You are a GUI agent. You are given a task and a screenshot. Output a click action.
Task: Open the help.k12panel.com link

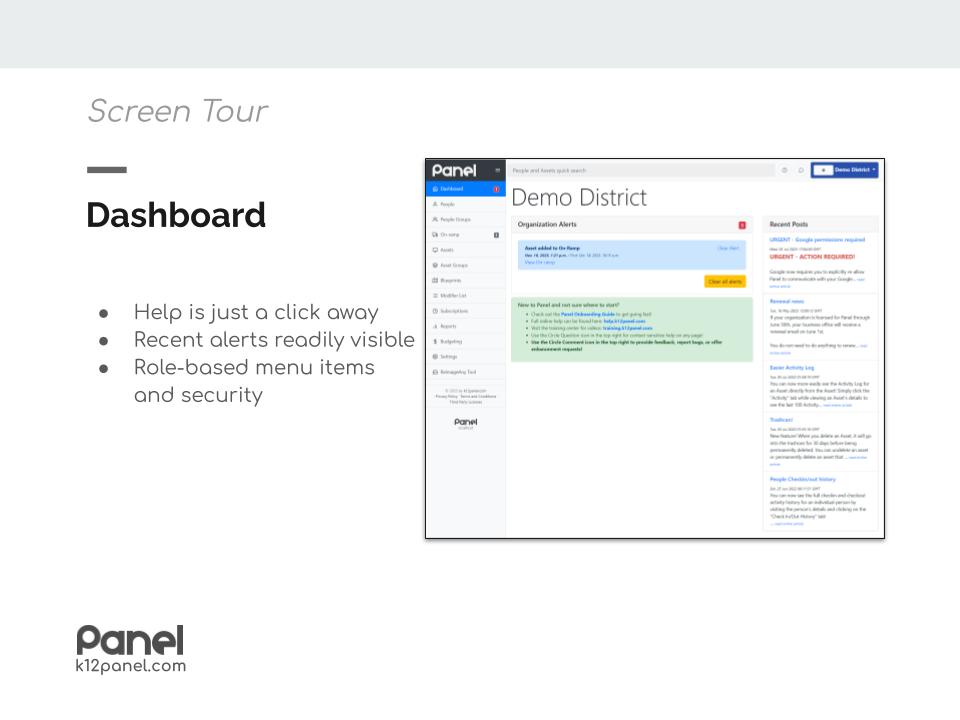[624, 321]
